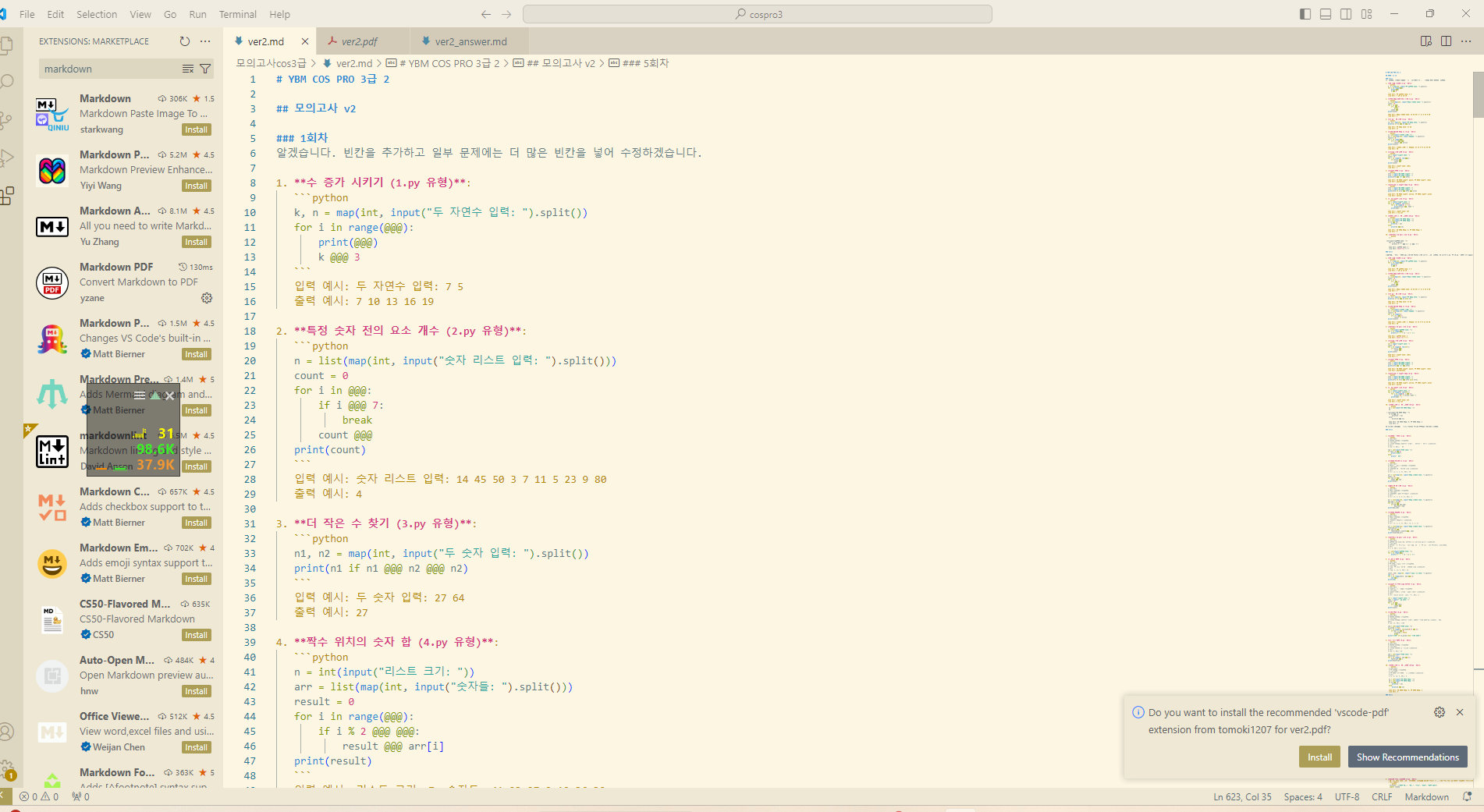Screen dimensions: 1484x812
Task: Change end of line sequence CRLF
Action: pyautogui.click(x=1382, y=796)
